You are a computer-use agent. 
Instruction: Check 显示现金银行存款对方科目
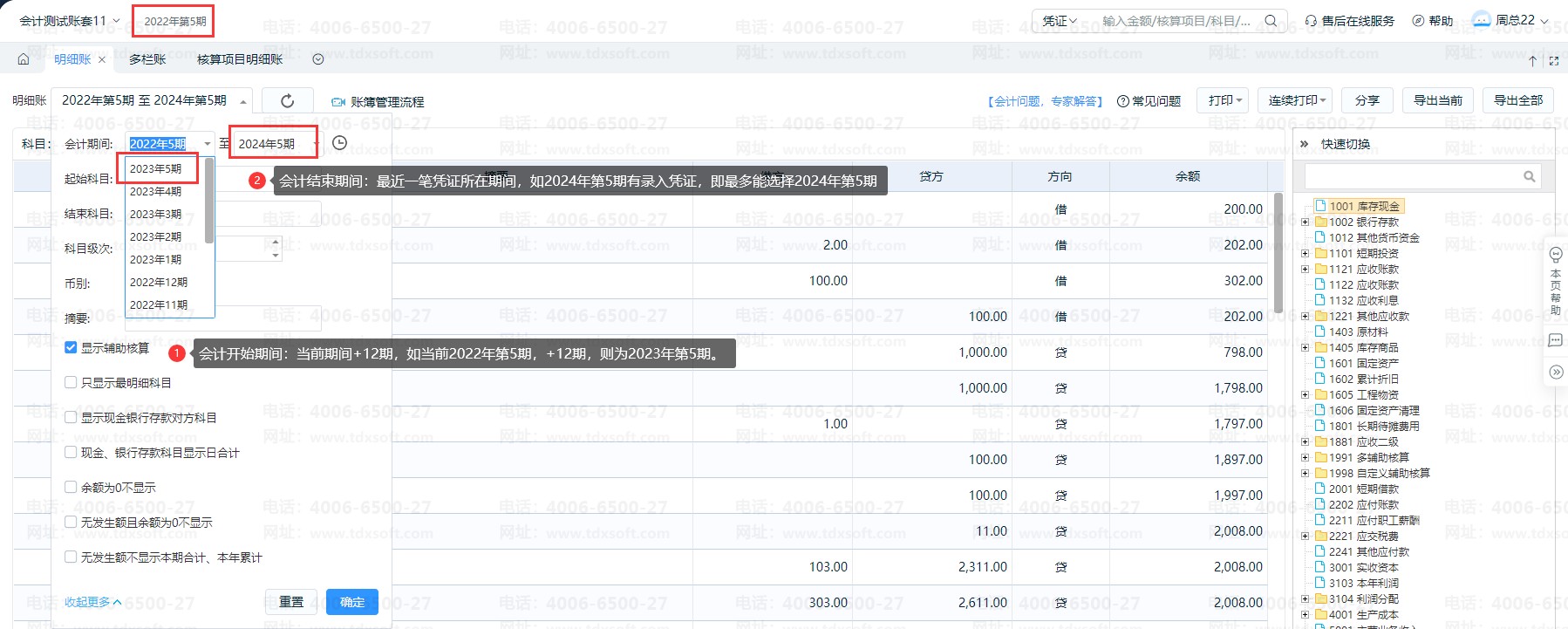pos(71,417)
